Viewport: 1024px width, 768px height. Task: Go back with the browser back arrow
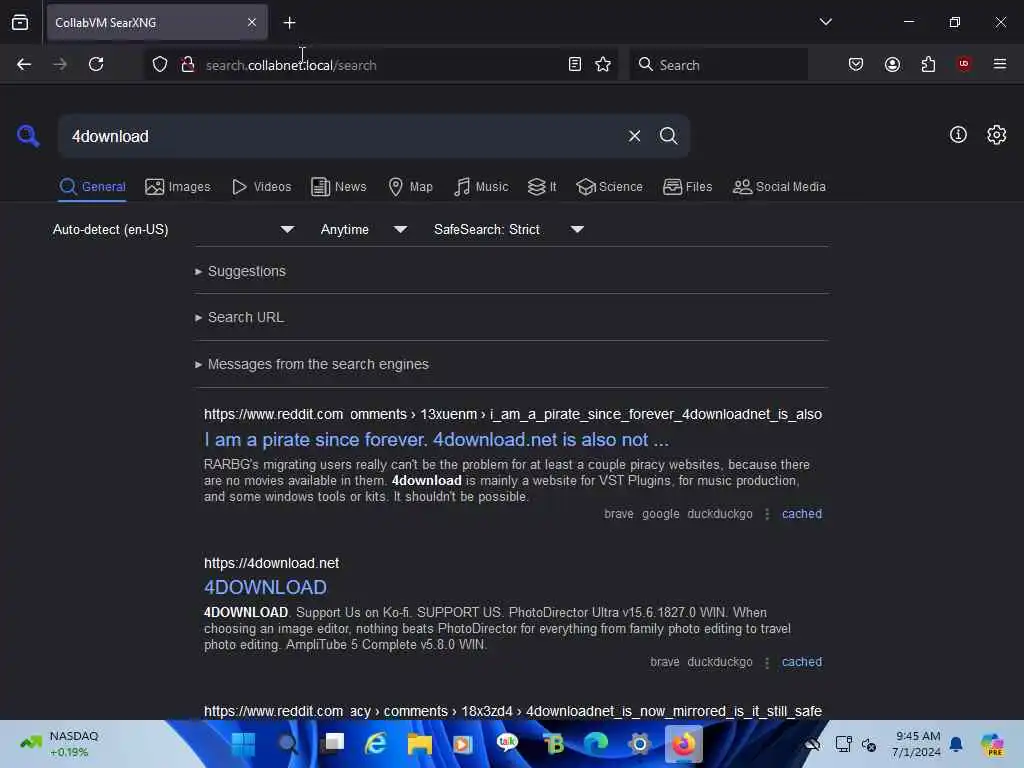click(x=24, y=64)
